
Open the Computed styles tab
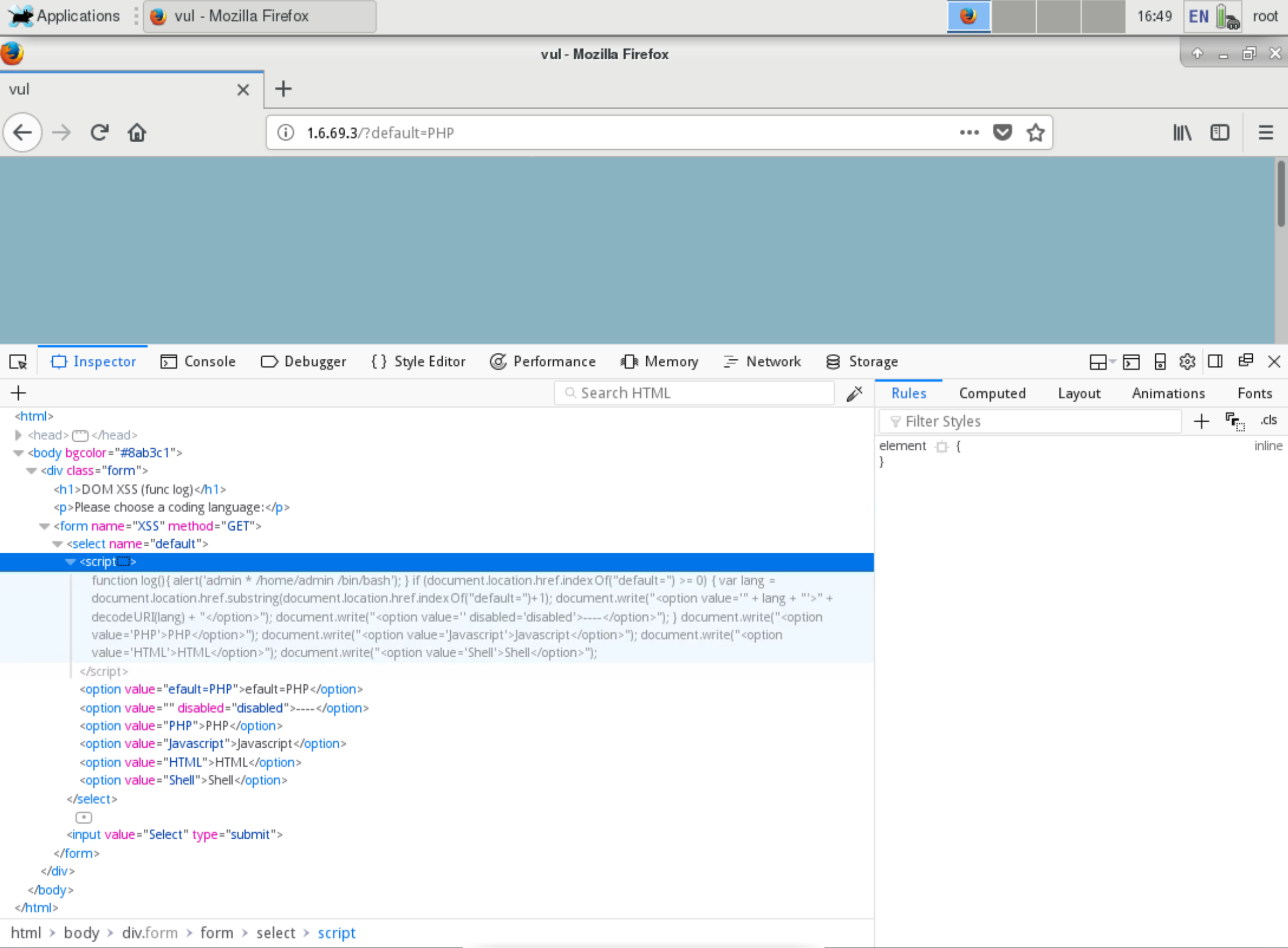pyautogui.click(x=992, y=394)
